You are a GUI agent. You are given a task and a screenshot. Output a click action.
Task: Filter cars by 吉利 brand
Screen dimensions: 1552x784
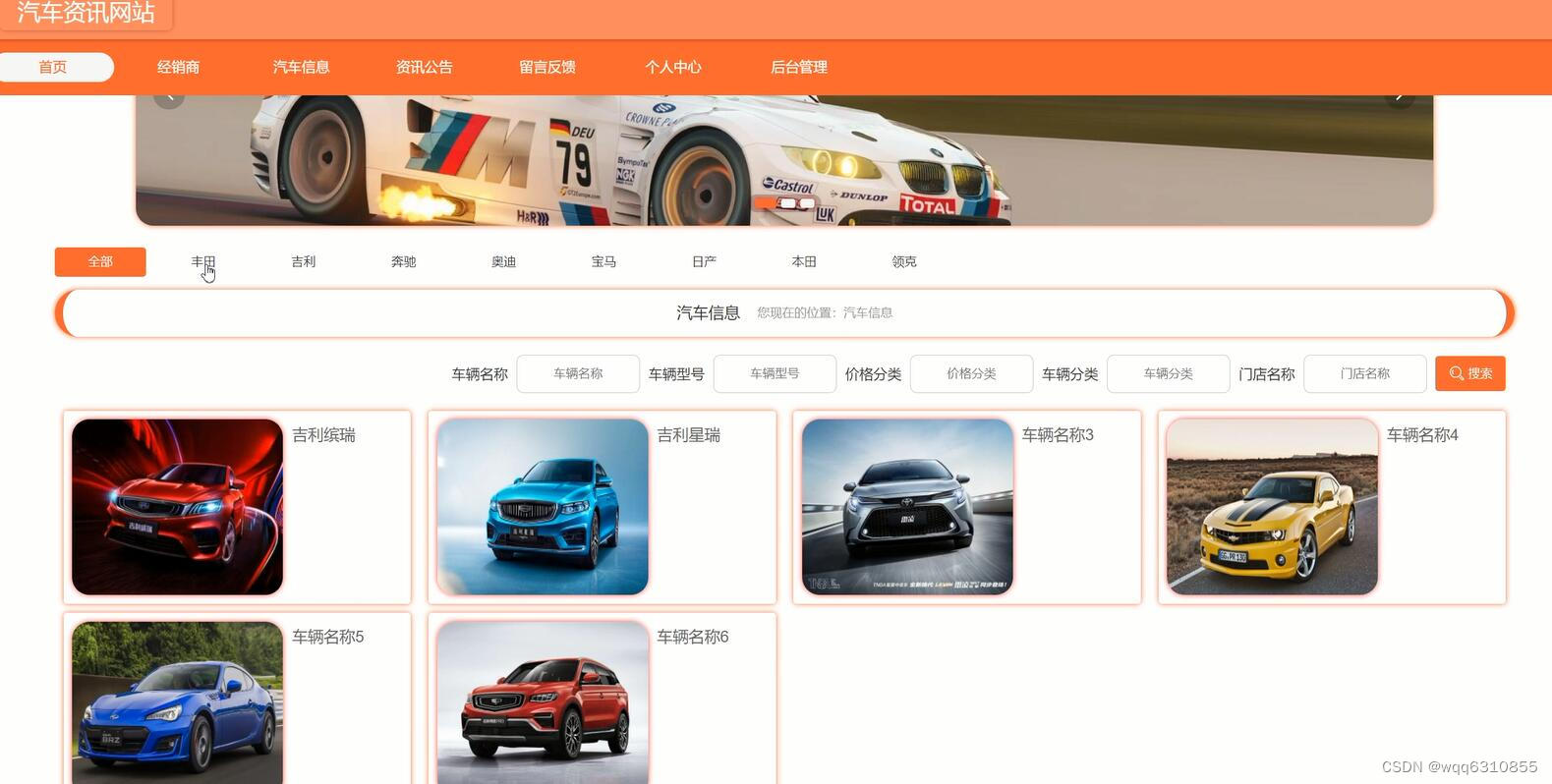coord(304,261)
